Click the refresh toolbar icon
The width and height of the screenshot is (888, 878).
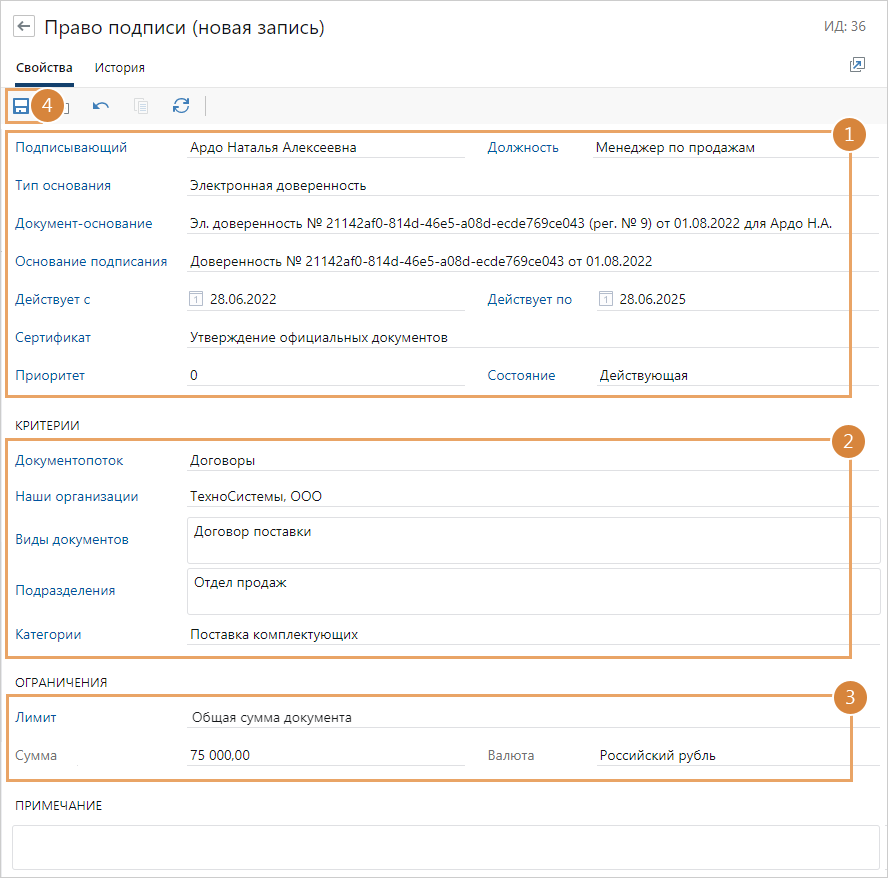point(181,106)
